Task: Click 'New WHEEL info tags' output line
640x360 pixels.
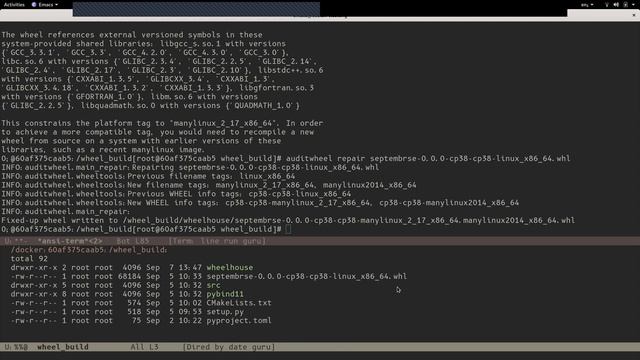Action: pyautogui.click(x=260, y=203)
